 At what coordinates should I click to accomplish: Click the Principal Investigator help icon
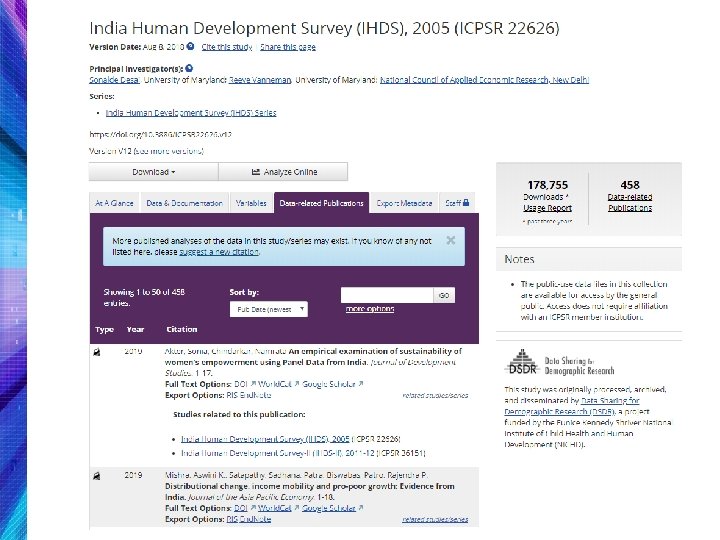tap(189, 68)
